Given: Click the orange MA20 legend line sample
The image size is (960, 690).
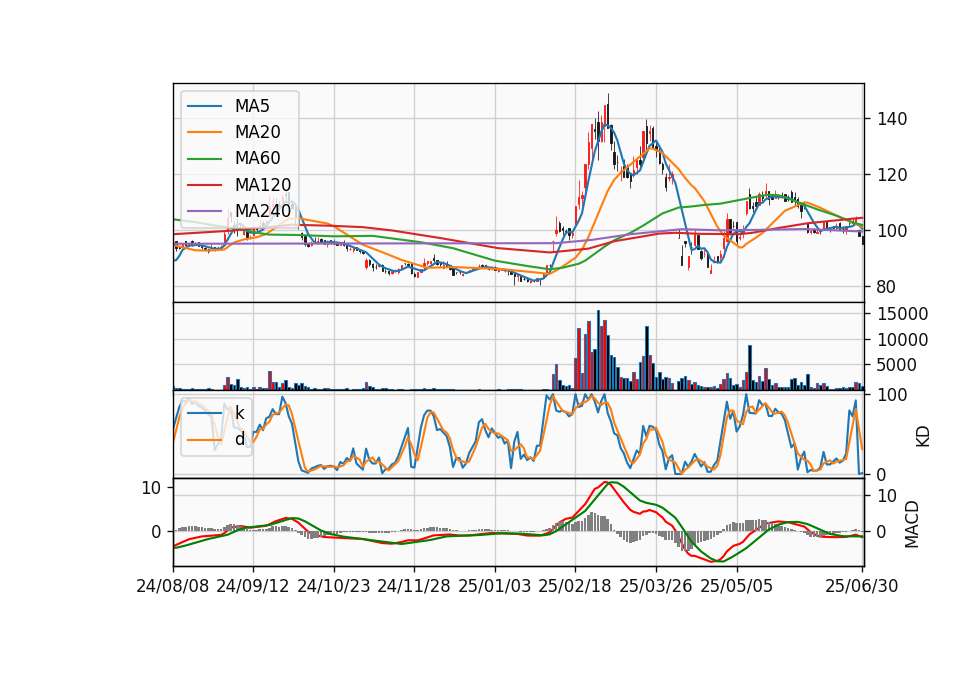Looking at the screenshot, I should click(x=204, y=132).
